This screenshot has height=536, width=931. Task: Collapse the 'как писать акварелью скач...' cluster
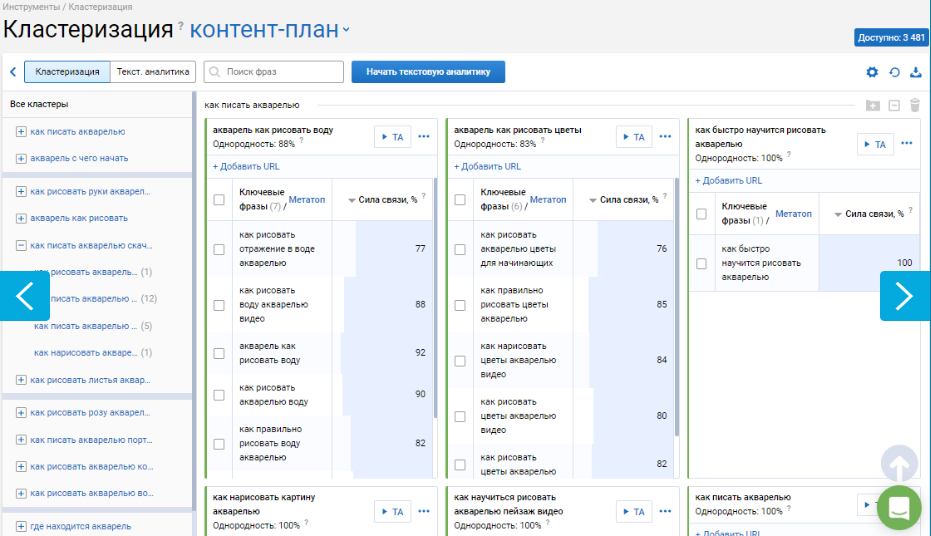click(x=21, y=245)
